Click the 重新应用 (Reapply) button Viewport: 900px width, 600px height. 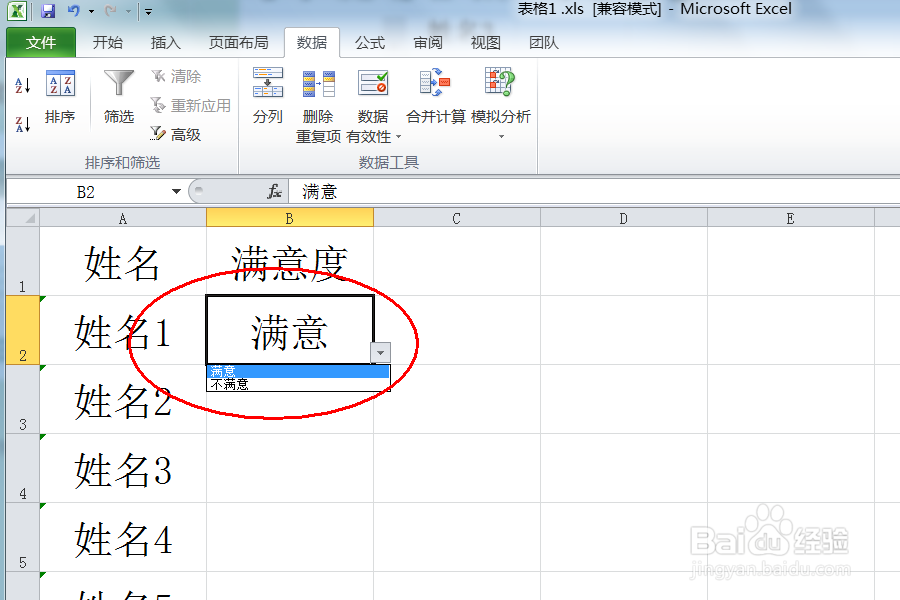pyautogui.click(x=189, y=106)
